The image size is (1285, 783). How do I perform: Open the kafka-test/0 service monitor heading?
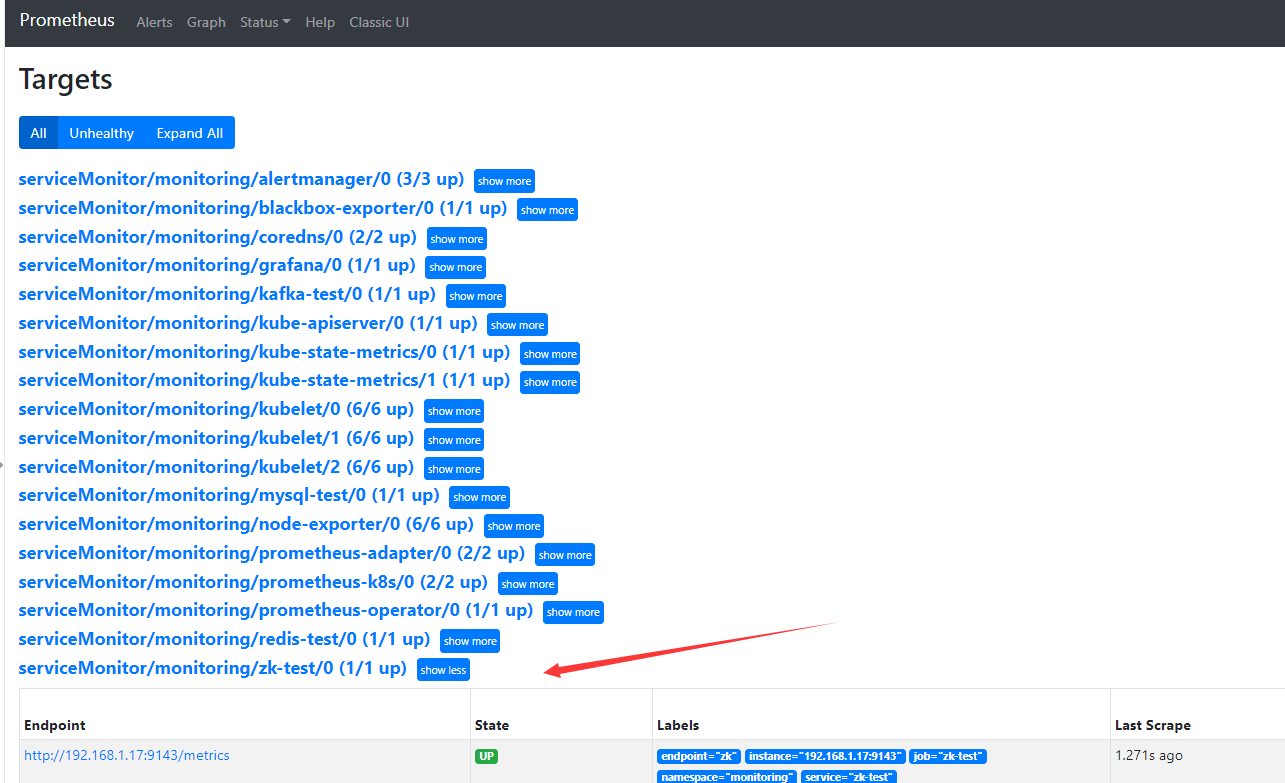point(227,294)
